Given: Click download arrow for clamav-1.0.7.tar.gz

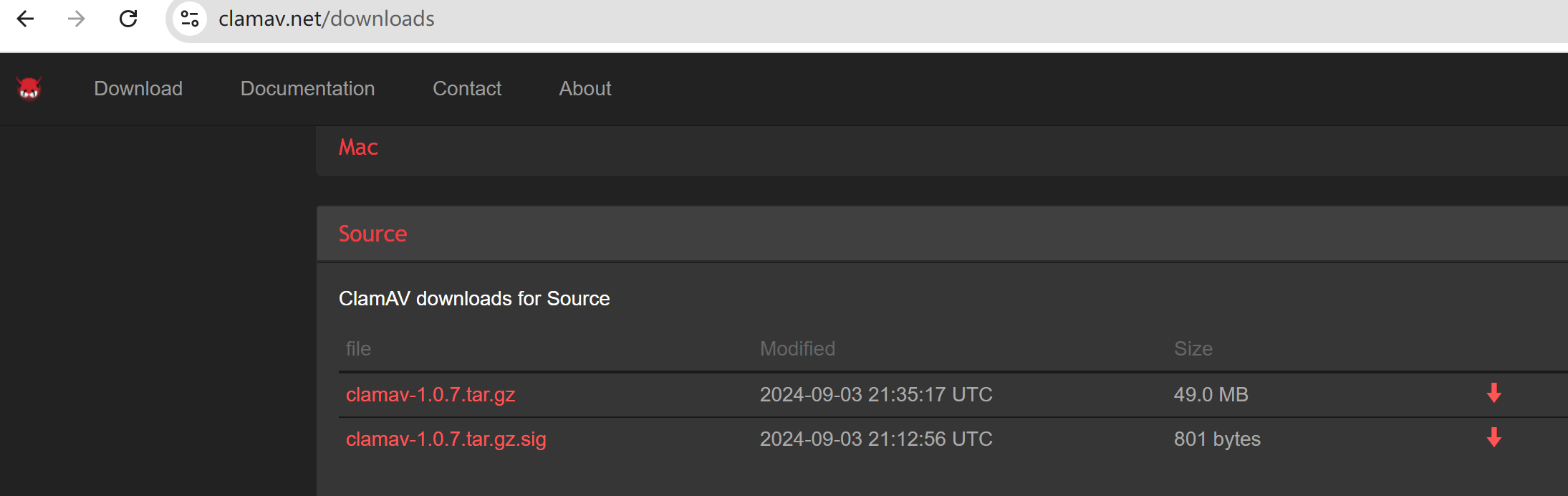Looking at the screenshot, I should pos(1494,394).
